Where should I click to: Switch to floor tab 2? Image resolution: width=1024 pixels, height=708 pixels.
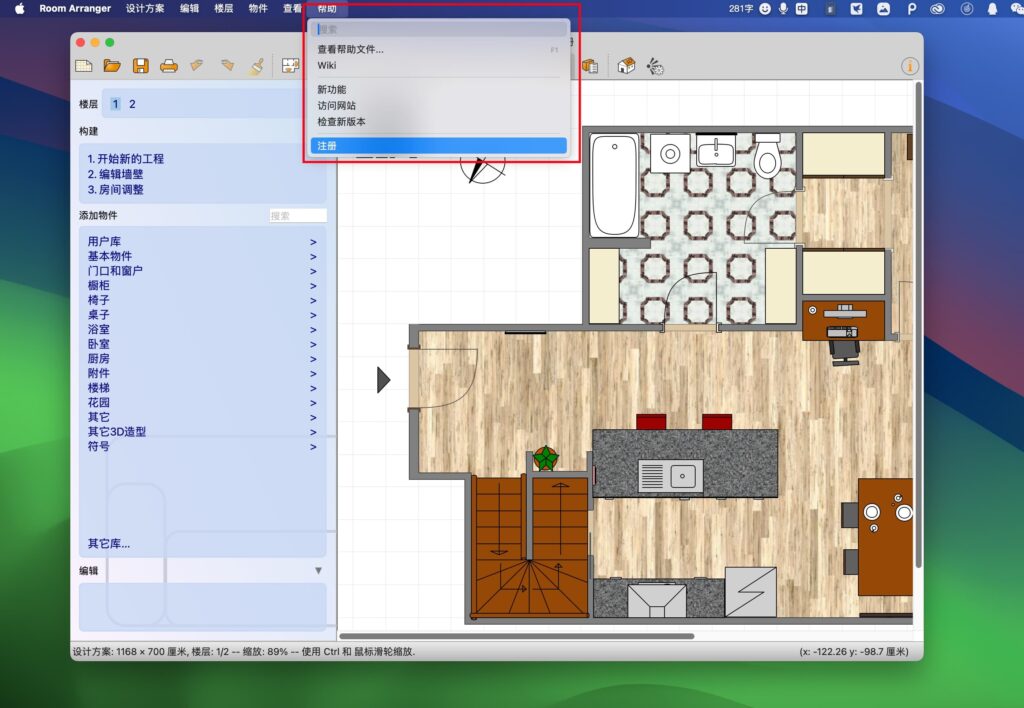coord(131,102)
